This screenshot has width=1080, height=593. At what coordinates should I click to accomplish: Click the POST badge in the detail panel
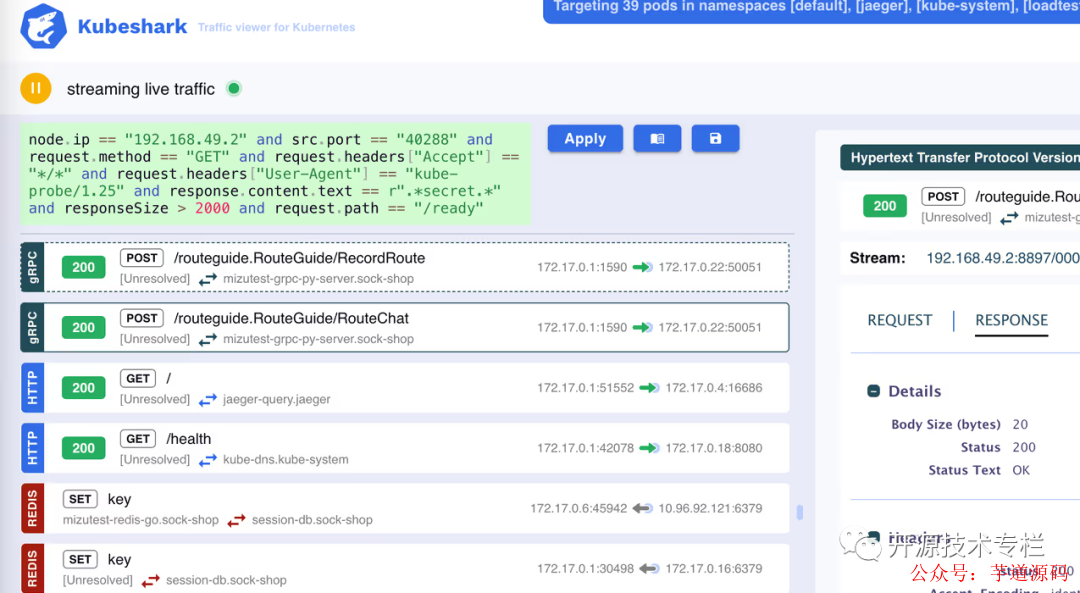(943, 197)
